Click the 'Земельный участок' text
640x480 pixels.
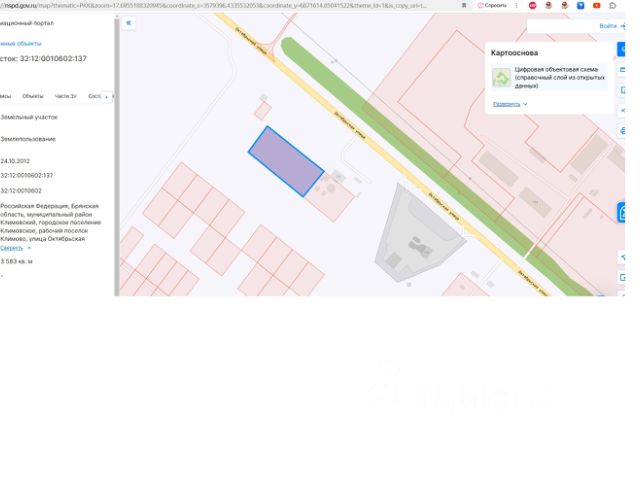(x=29, y=117)
